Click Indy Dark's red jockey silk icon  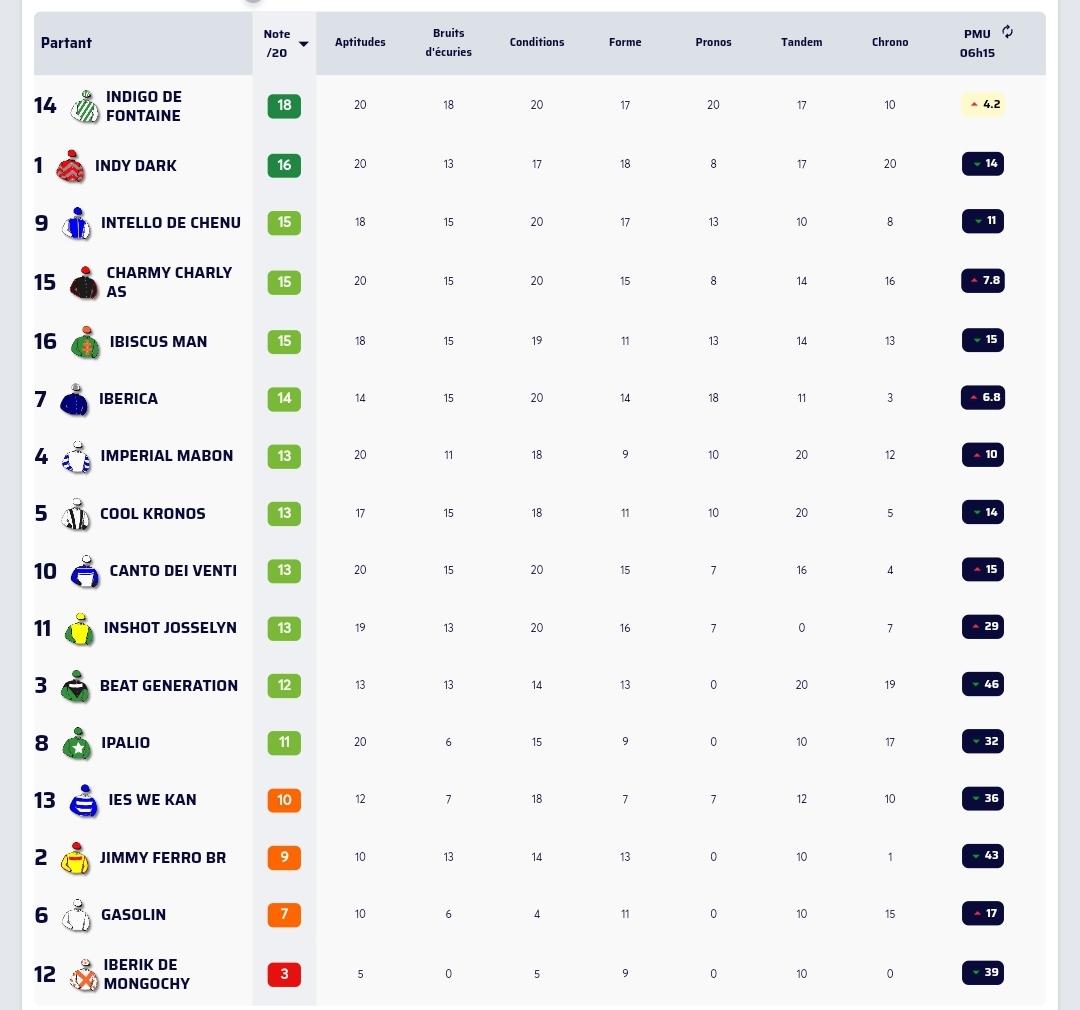(x=70, y=166)
